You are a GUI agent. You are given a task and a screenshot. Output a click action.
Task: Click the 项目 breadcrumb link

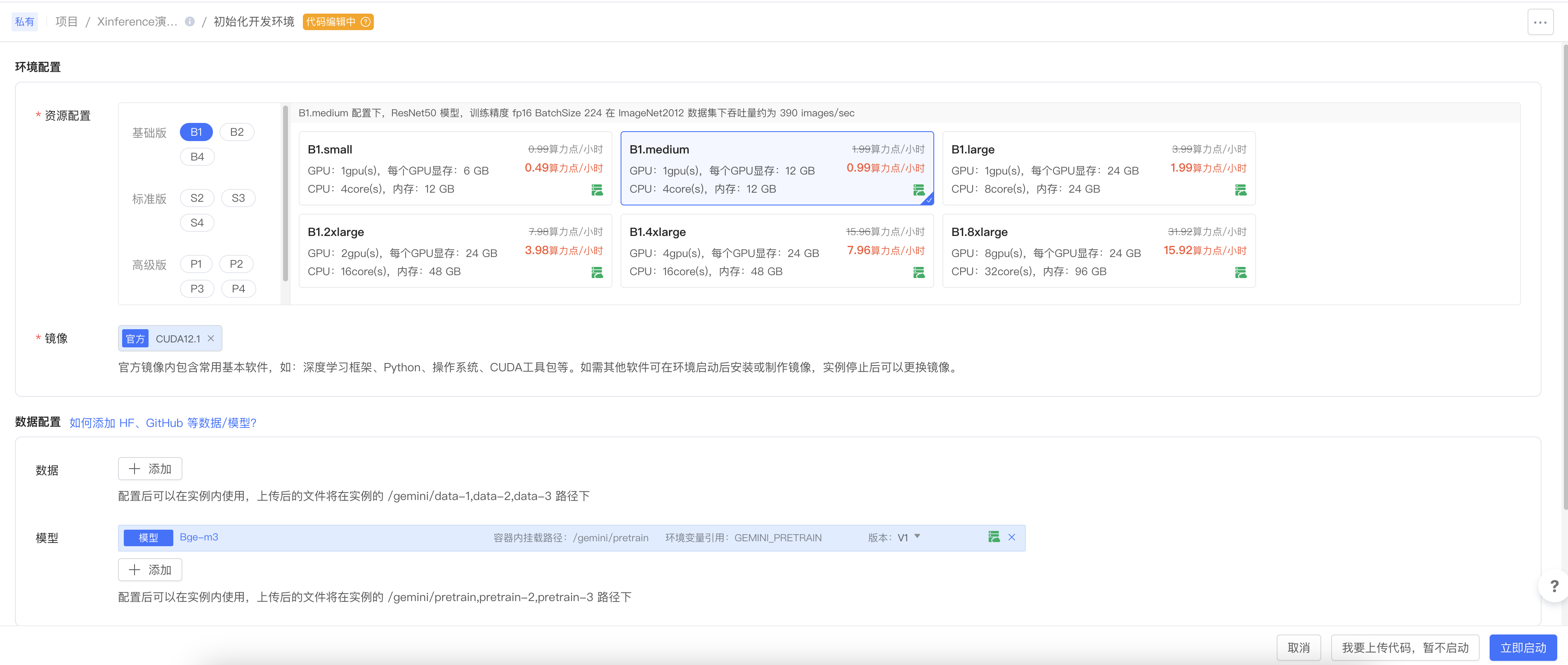pyautogui.click(x=66, y=22)
